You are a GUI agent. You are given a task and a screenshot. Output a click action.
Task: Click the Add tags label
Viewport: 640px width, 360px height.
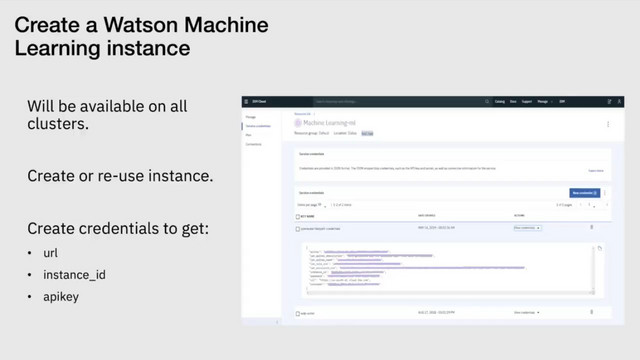367,133
